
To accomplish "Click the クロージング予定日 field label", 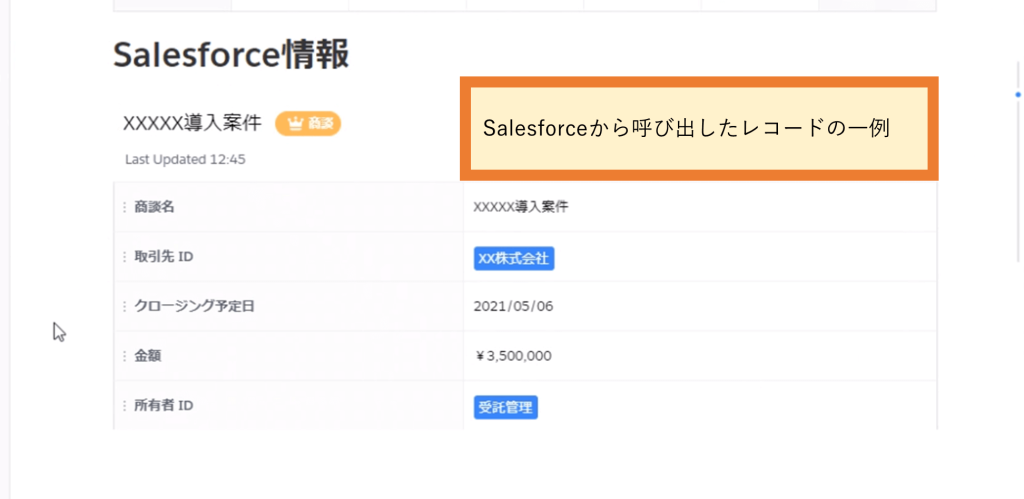I will (x=194, y=306).
